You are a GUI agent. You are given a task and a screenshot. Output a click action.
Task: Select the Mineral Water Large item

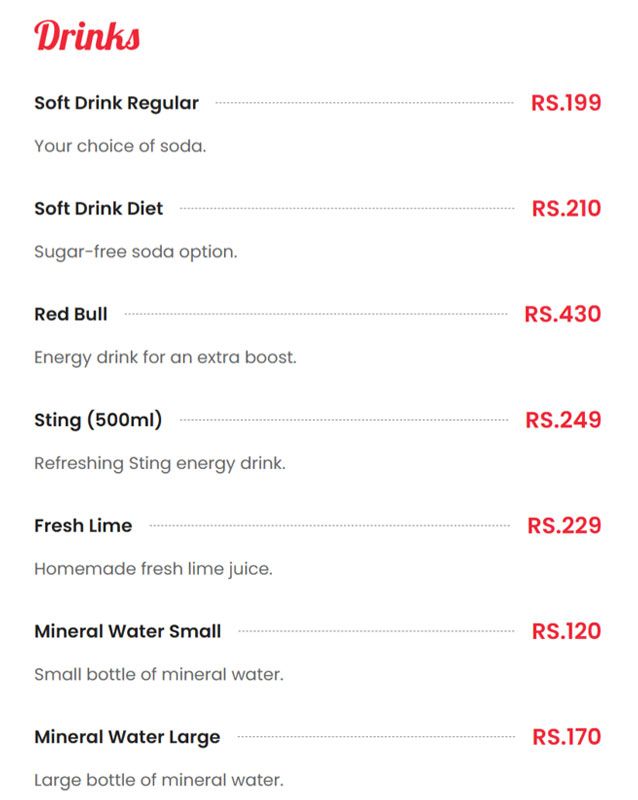click(x=127, y=737)
